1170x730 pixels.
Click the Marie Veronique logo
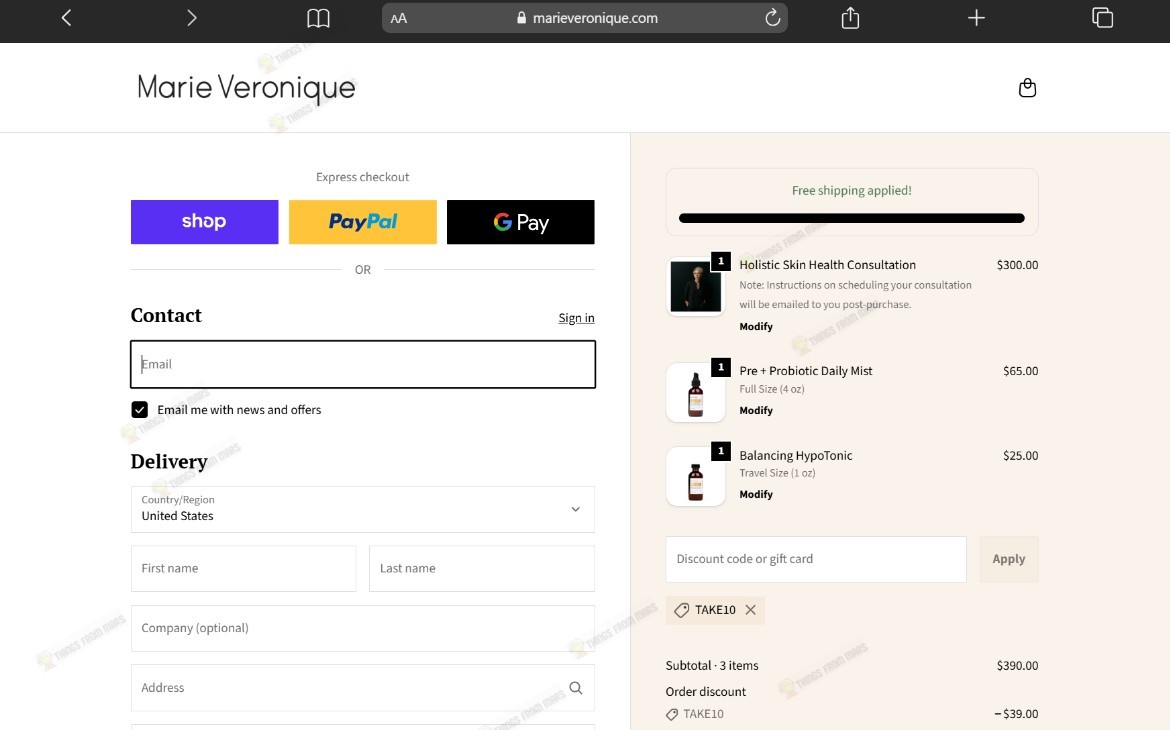pyautogui.click(x=246, y=88)
